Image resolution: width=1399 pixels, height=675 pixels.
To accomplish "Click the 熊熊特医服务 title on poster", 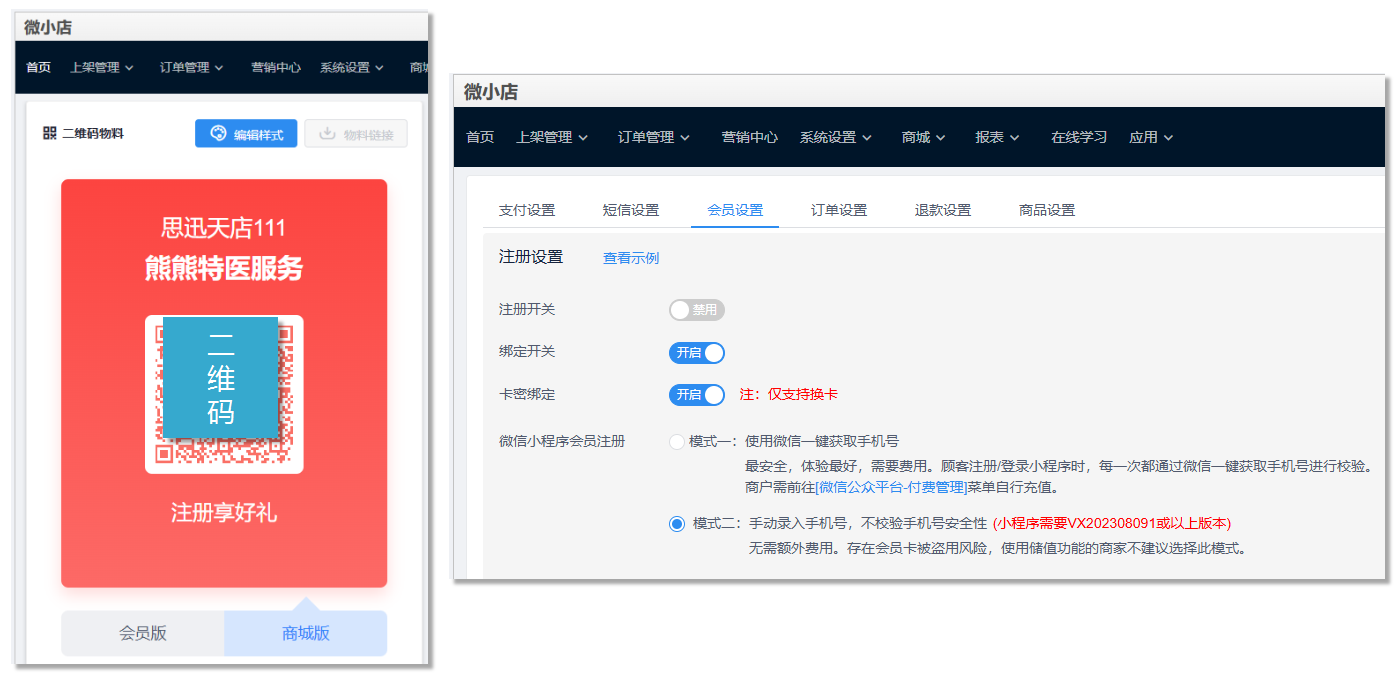I will pos(224,268).
